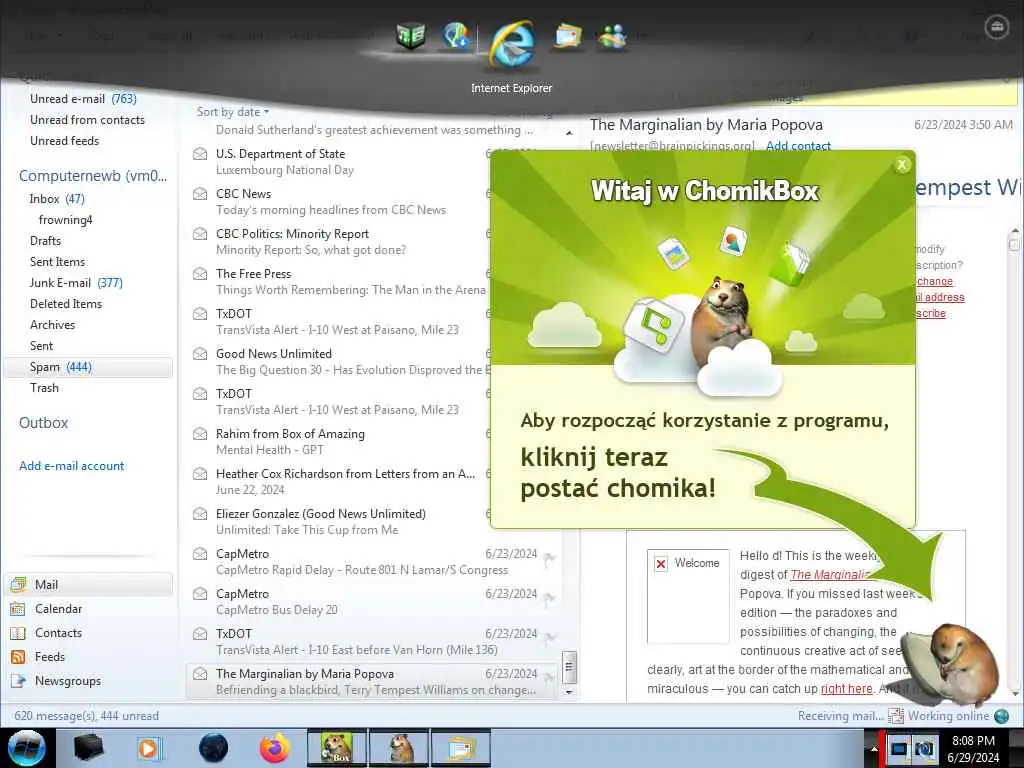Switch to Windows Live Mail taskbar button
The width and height of the screenshot is (1024, 768).
tap(460, 748)
